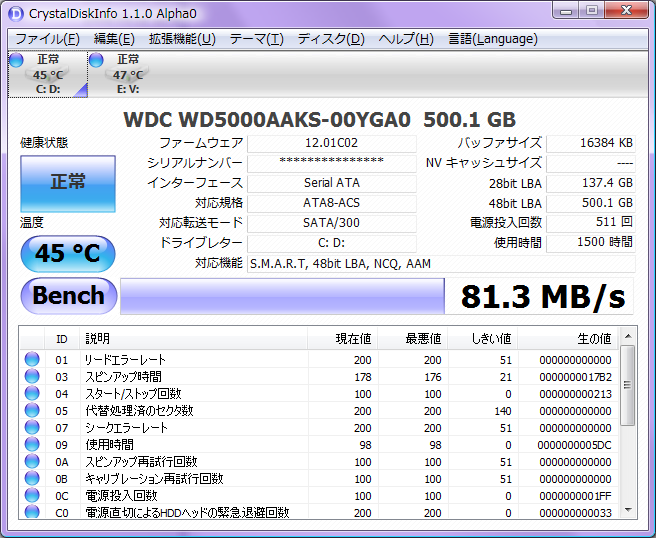Click the power-on hours value 1500 時間

click(591, 243)
